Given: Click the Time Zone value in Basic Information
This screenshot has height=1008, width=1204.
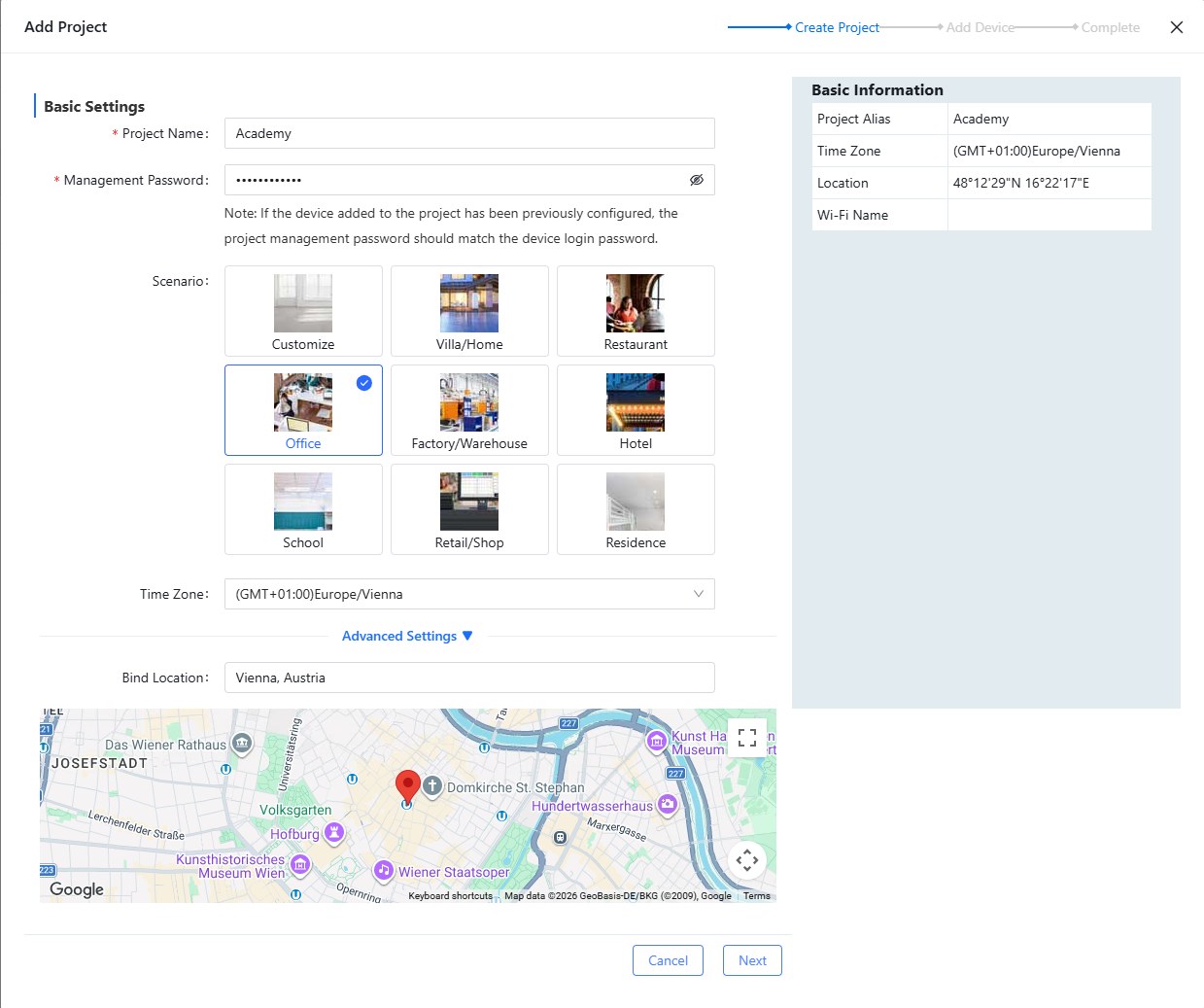Looking at the screenshot, I should point(1036,151).
